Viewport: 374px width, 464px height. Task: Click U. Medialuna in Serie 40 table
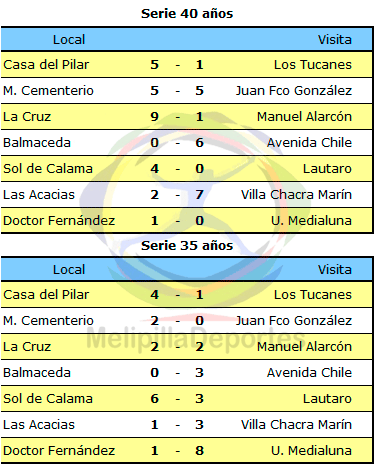311,221
